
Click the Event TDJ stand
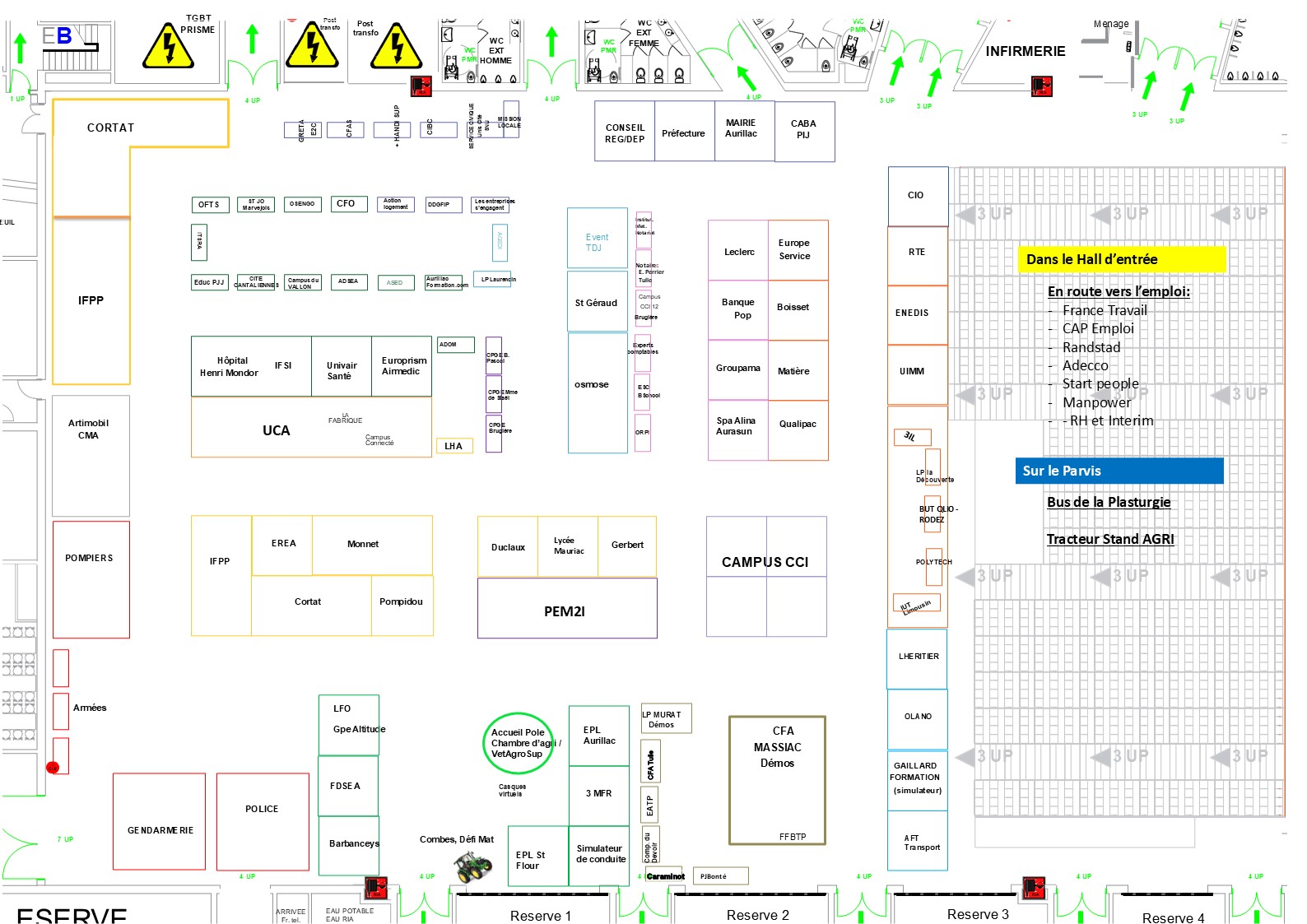[x=598, y=238]
